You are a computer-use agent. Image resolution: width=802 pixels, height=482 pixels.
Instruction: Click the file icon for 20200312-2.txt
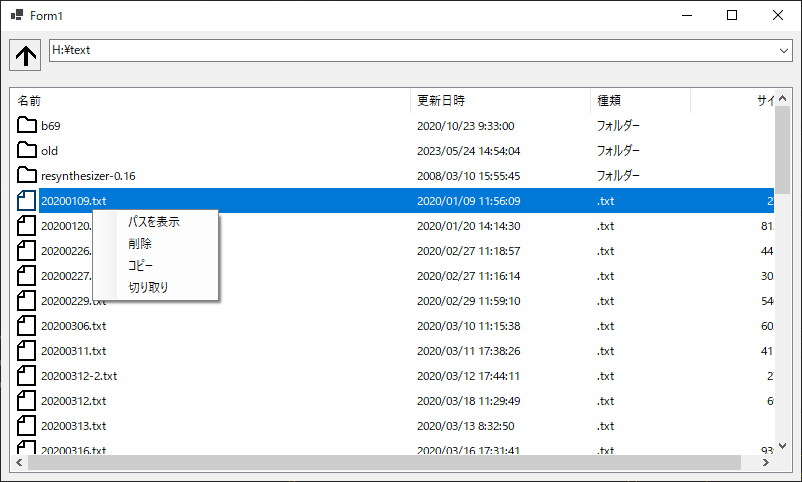point(27,376)
